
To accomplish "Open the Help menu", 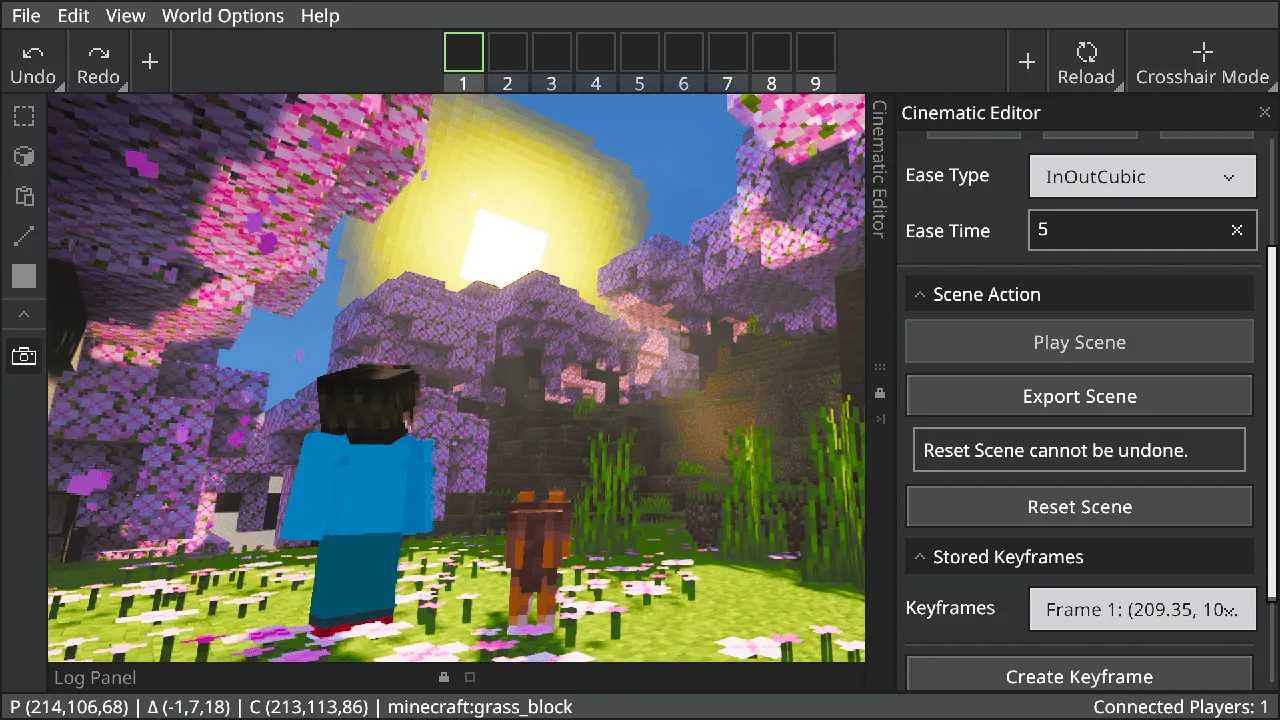I will 320,15.
